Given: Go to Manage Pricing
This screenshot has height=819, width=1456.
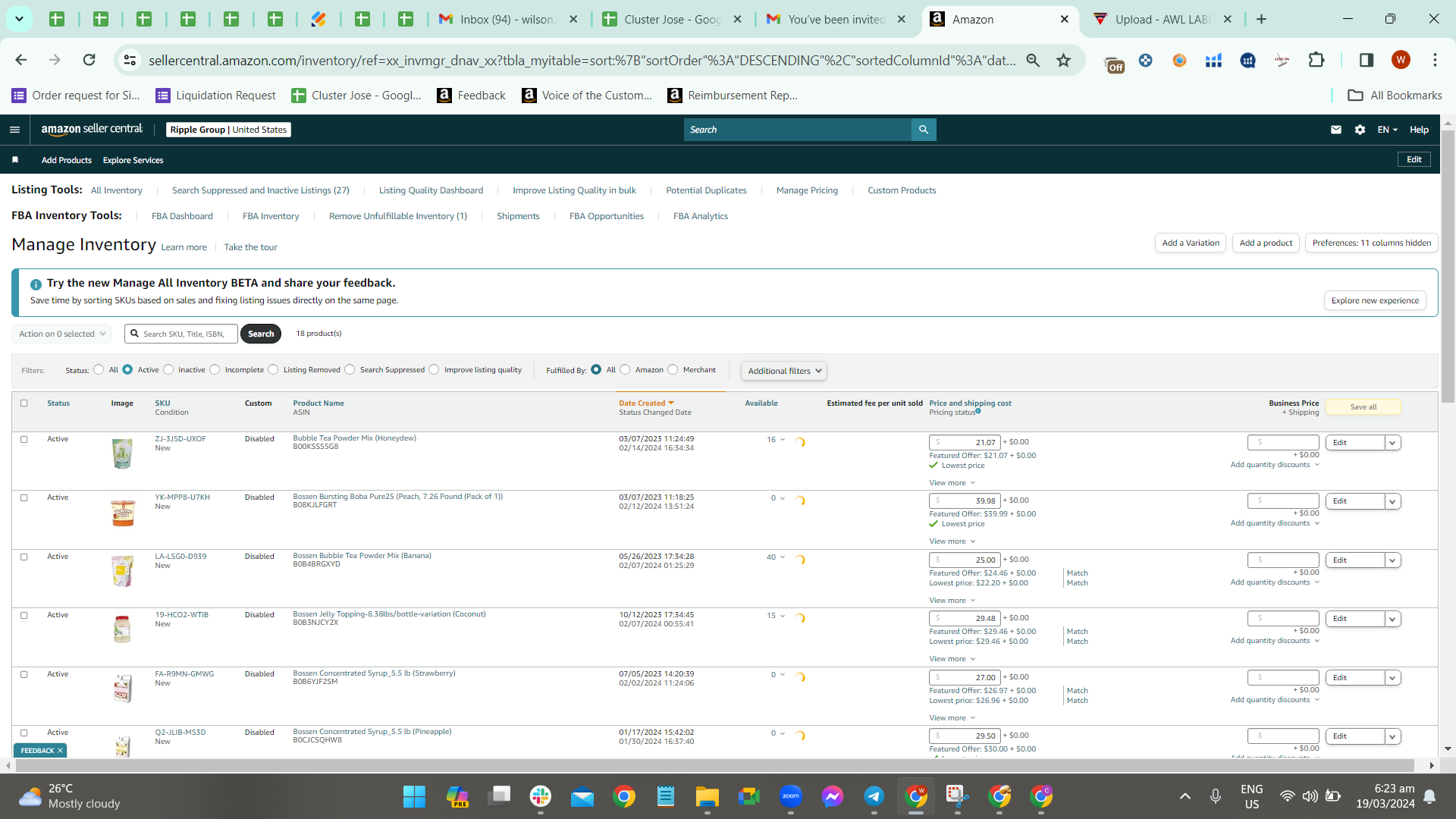Looking at the screenshot, I should click(807, 190).
